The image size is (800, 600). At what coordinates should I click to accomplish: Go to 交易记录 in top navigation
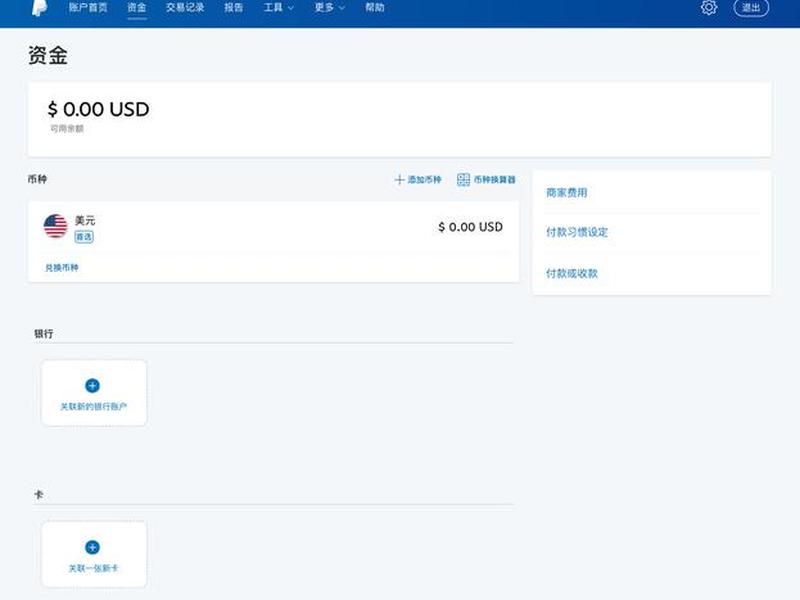(x=185, y=8)
